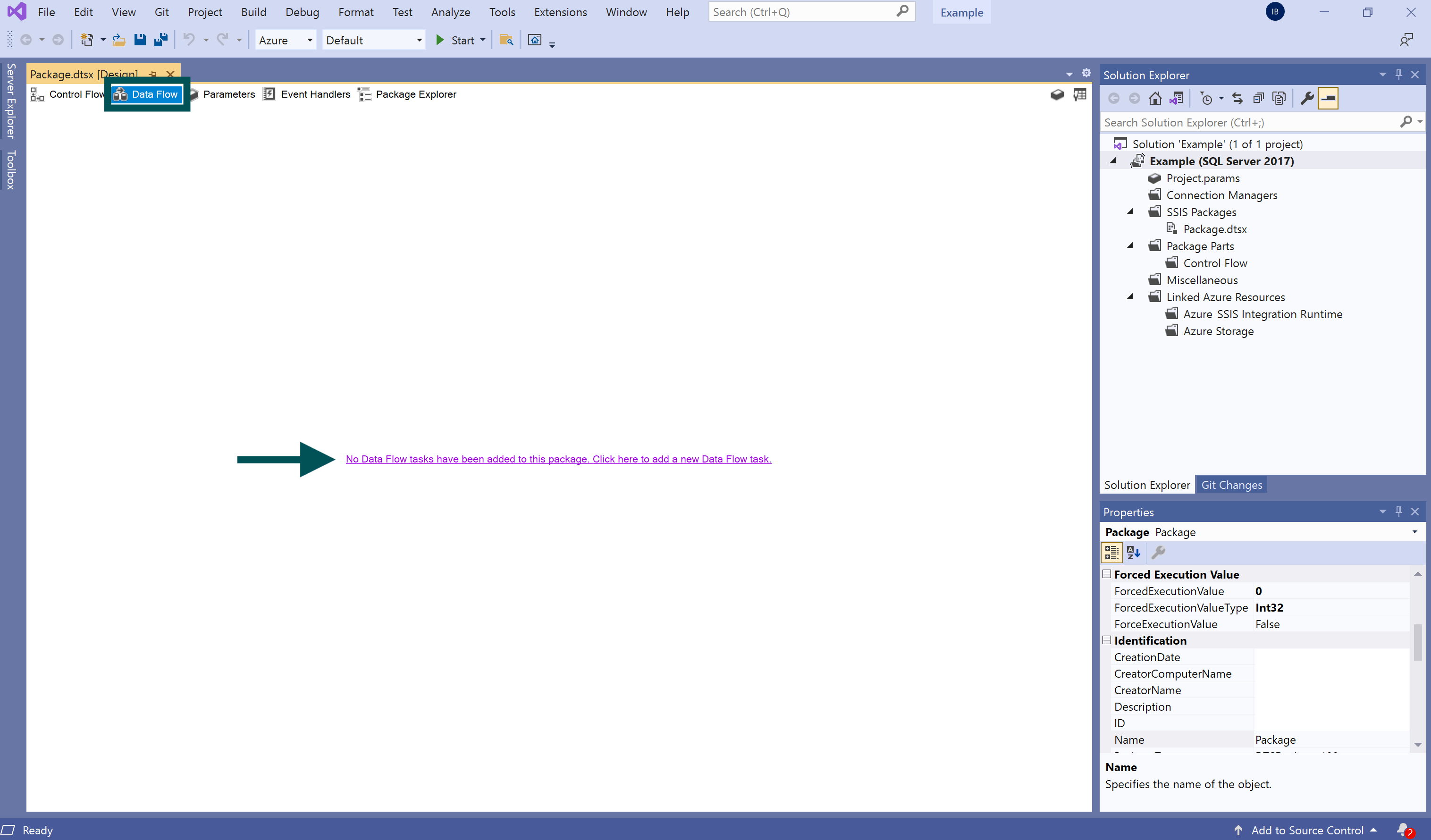Image resolution: width=1431 pixels, height=840 pixels.
Task: Click the Open File toolbar icon
Action: pos(118,40)
